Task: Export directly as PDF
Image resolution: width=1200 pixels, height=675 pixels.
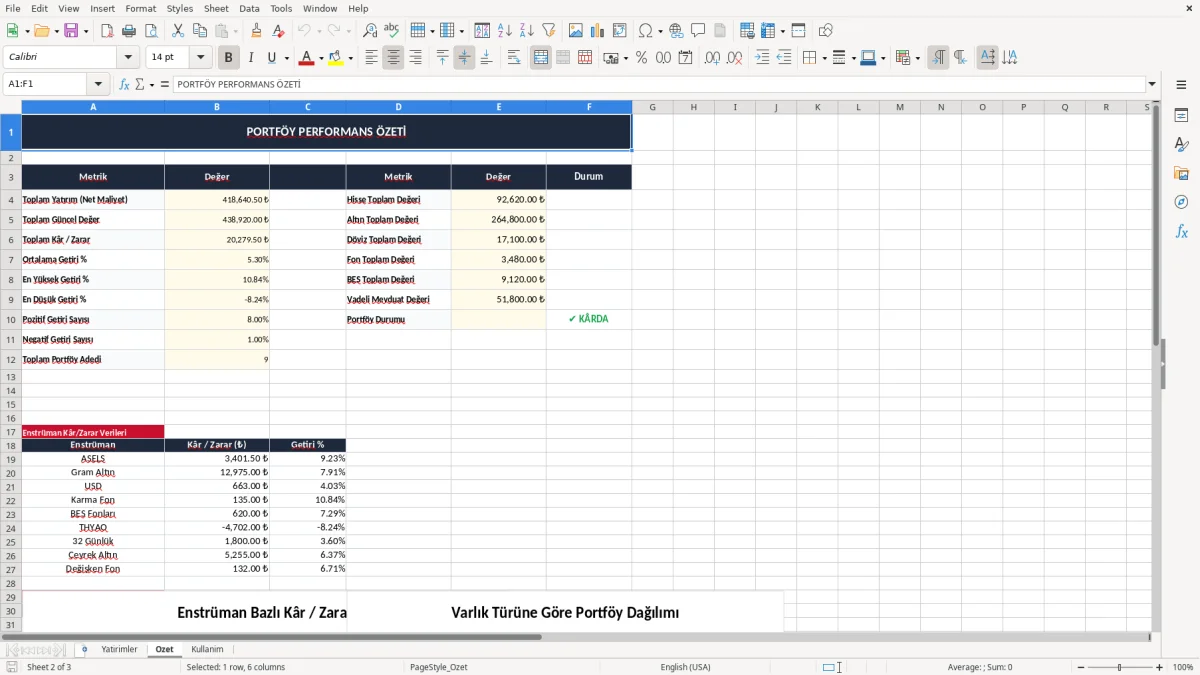Action: click(x=107, y=31)
